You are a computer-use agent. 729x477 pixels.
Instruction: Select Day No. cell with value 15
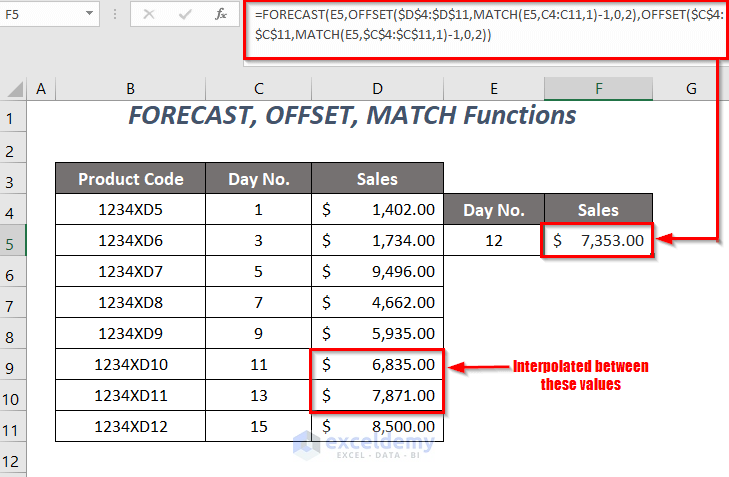point(258,426)
